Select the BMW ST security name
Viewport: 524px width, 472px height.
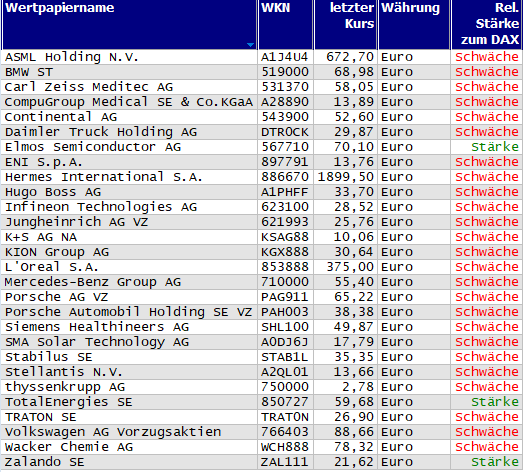tap(29, 72)
